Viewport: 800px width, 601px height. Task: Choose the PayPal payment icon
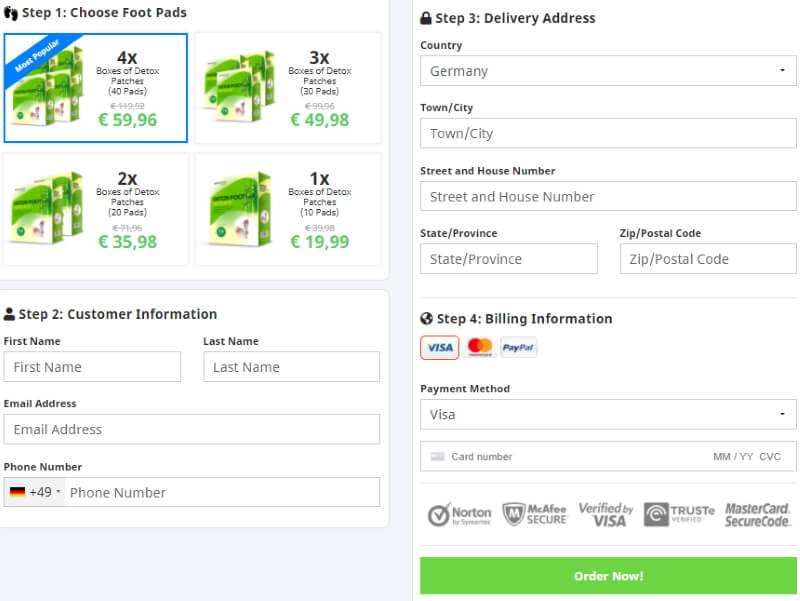519,347
